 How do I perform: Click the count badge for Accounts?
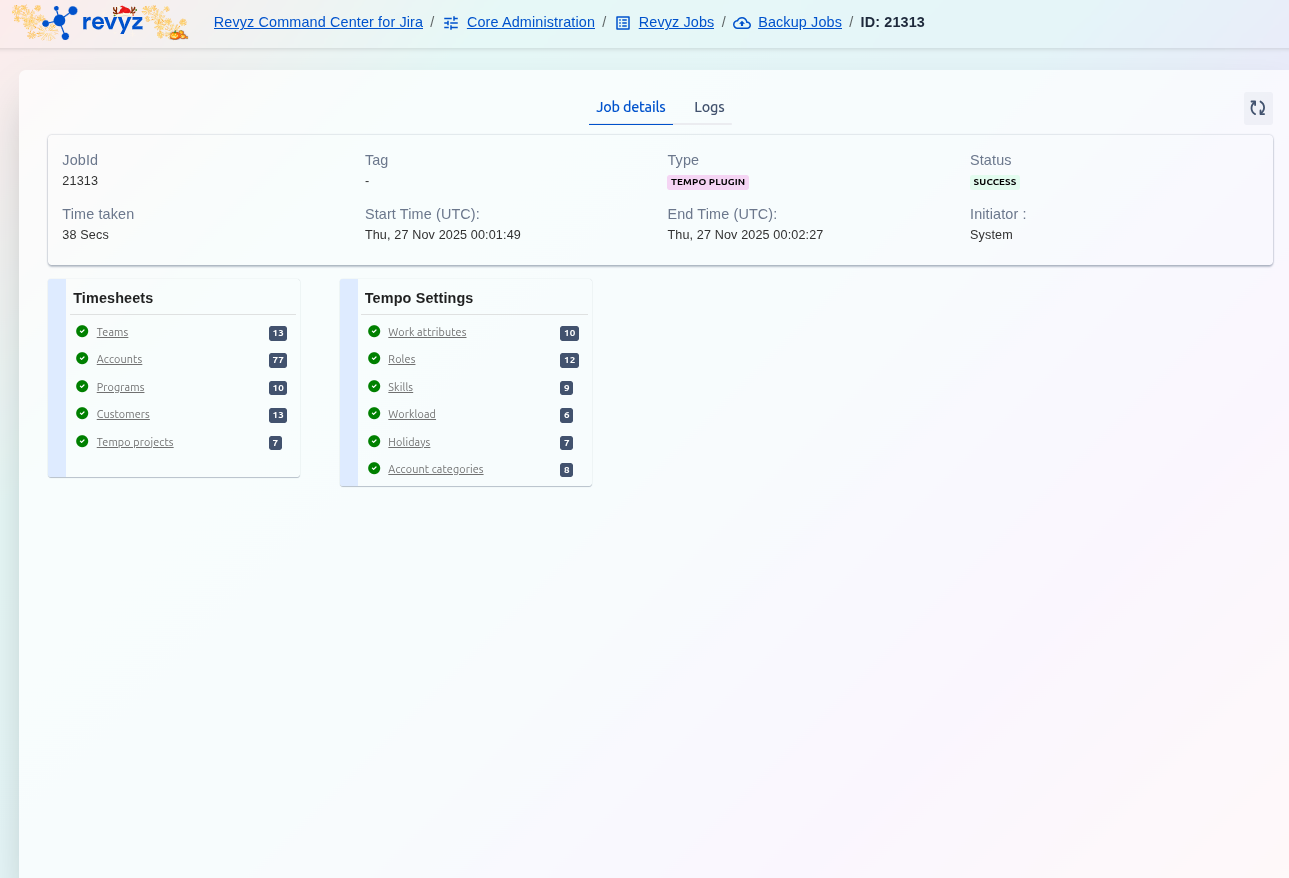coord(278,360)
